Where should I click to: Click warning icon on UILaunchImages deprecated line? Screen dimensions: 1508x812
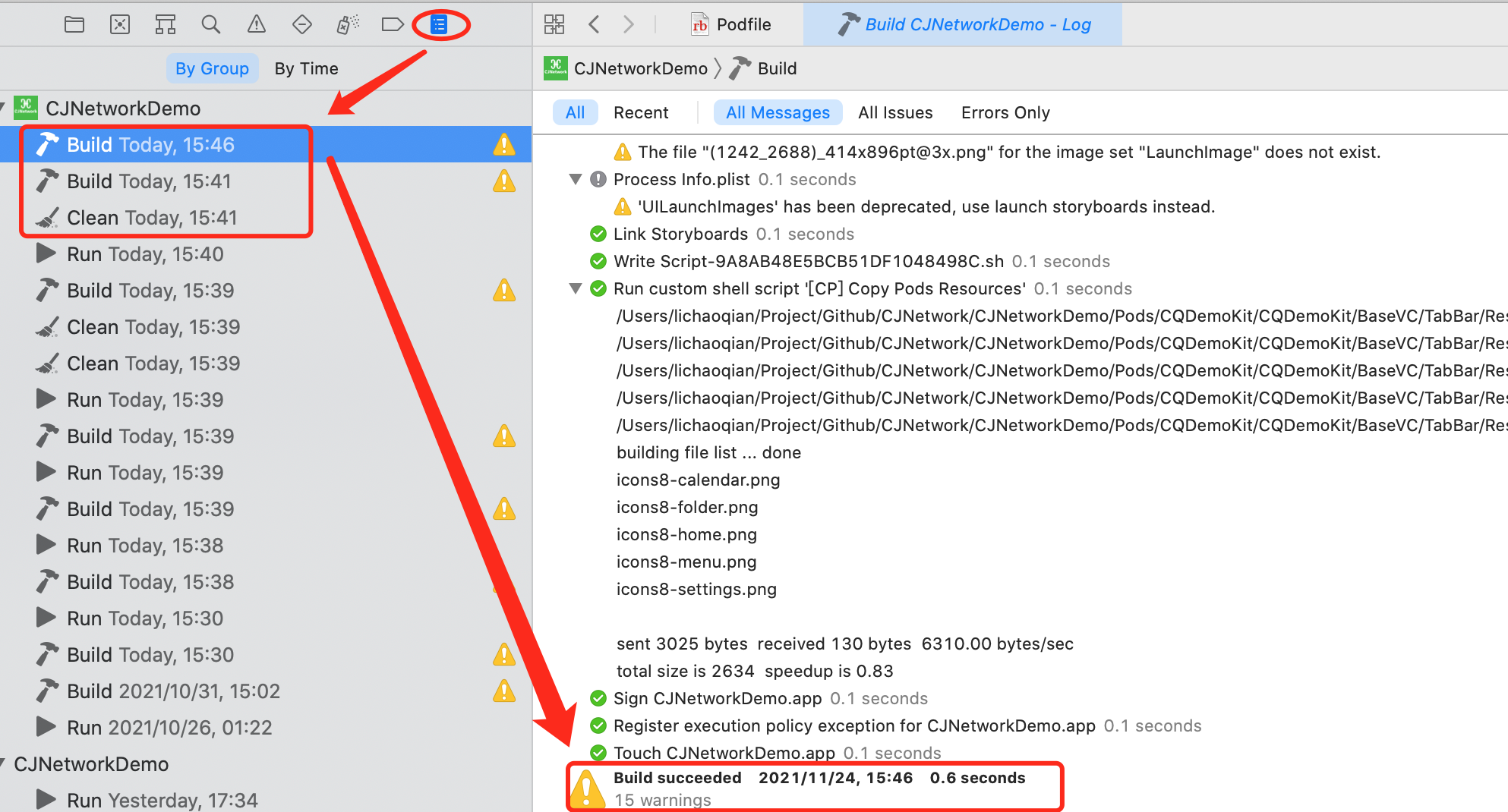coord(623,206)
